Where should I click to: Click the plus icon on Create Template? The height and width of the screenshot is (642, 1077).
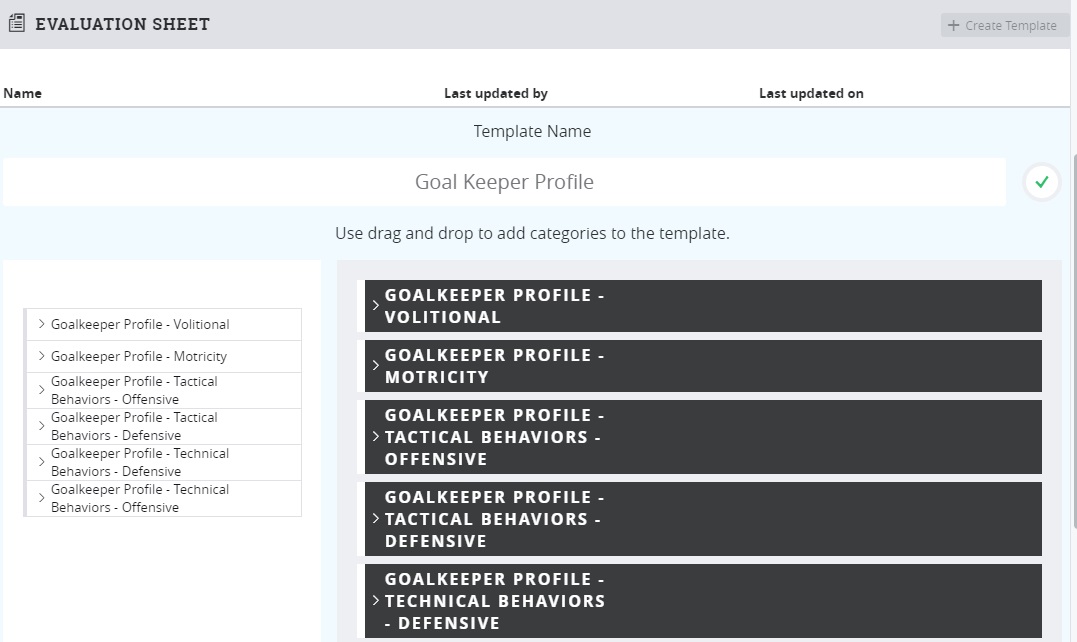click(954, 25)
